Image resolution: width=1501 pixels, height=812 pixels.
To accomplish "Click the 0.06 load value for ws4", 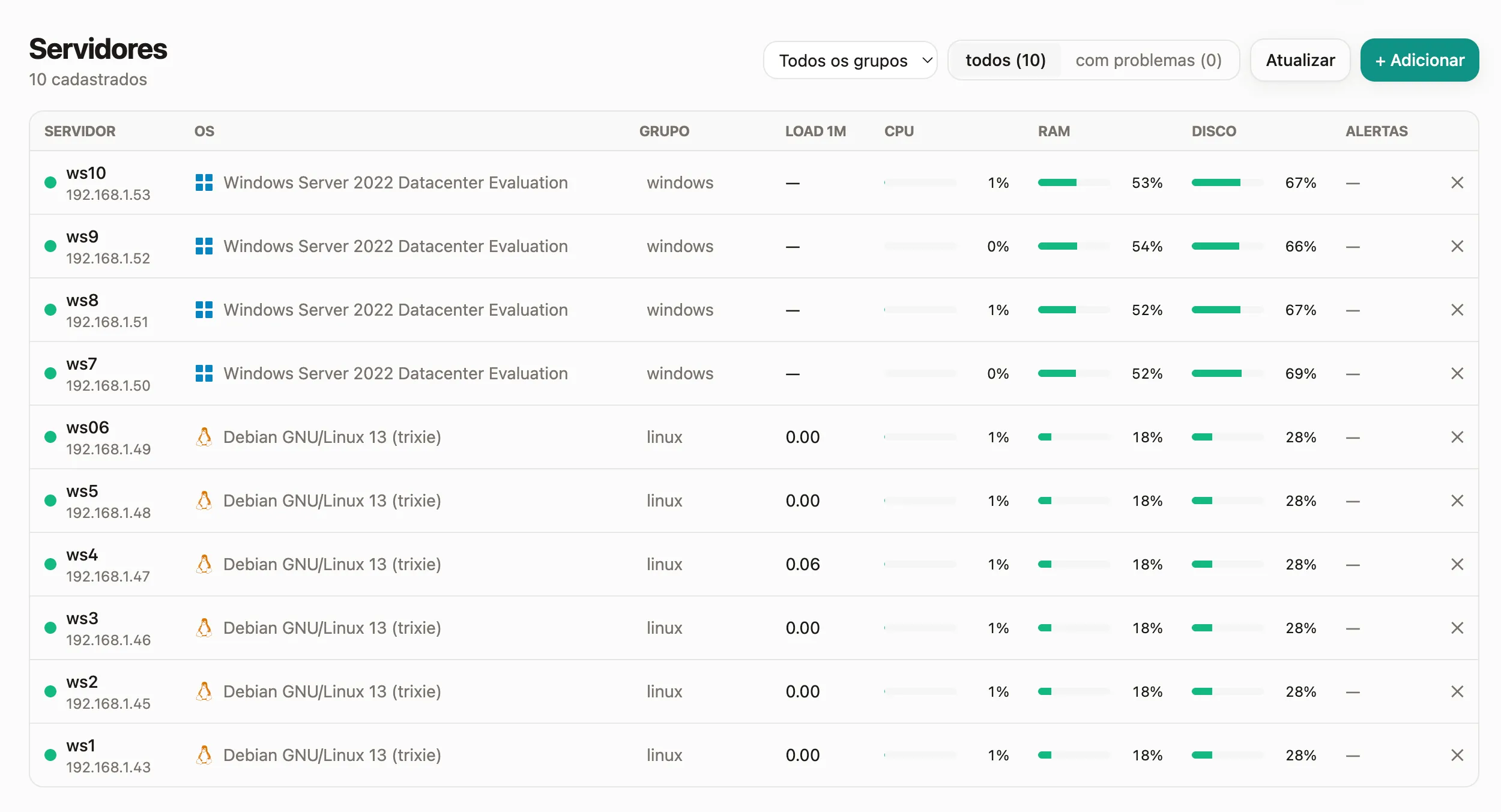I will [x=803, y=564].
